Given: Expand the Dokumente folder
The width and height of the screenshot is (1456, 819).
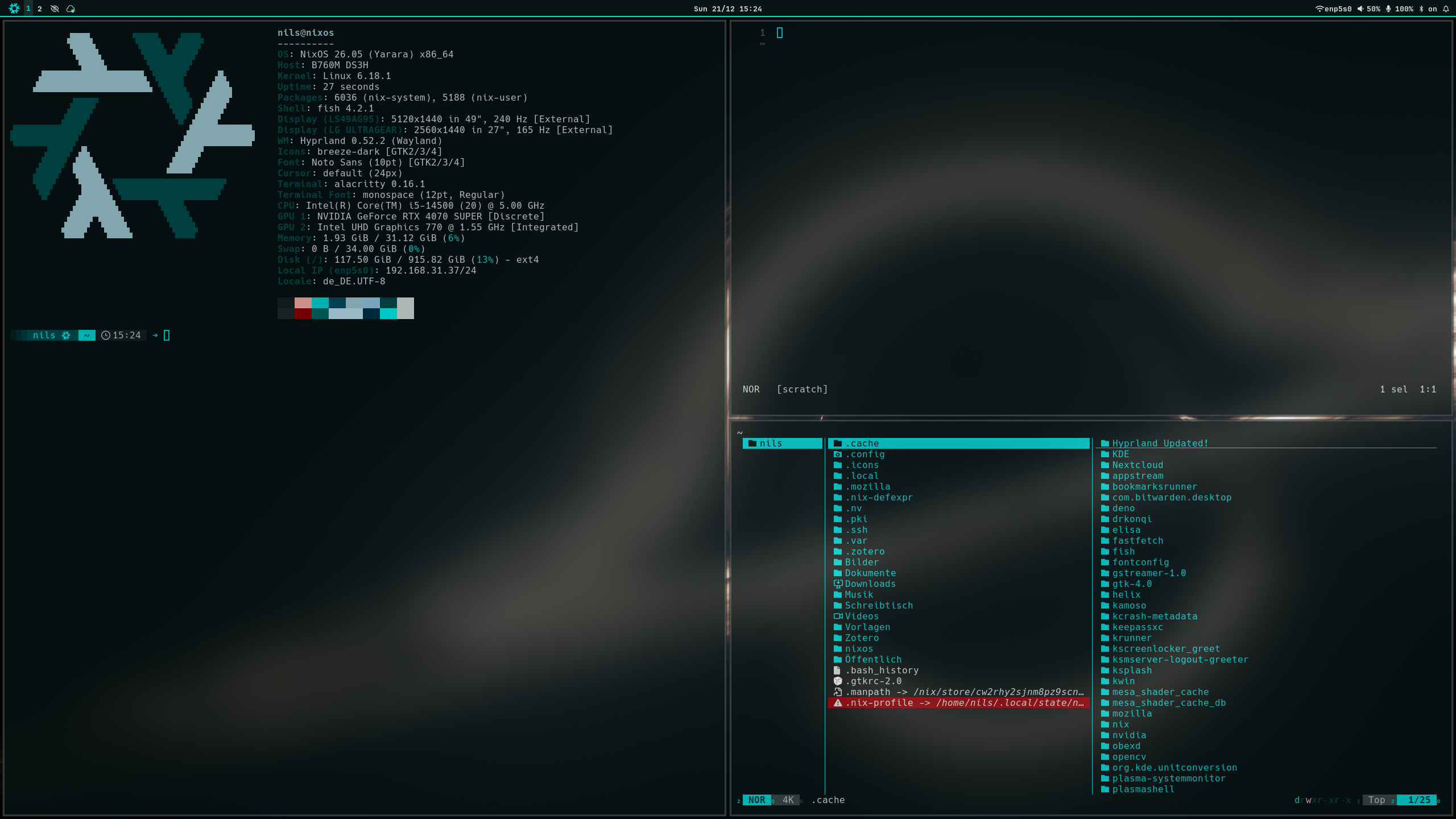Looking at the screenshot, I should 870,573.
